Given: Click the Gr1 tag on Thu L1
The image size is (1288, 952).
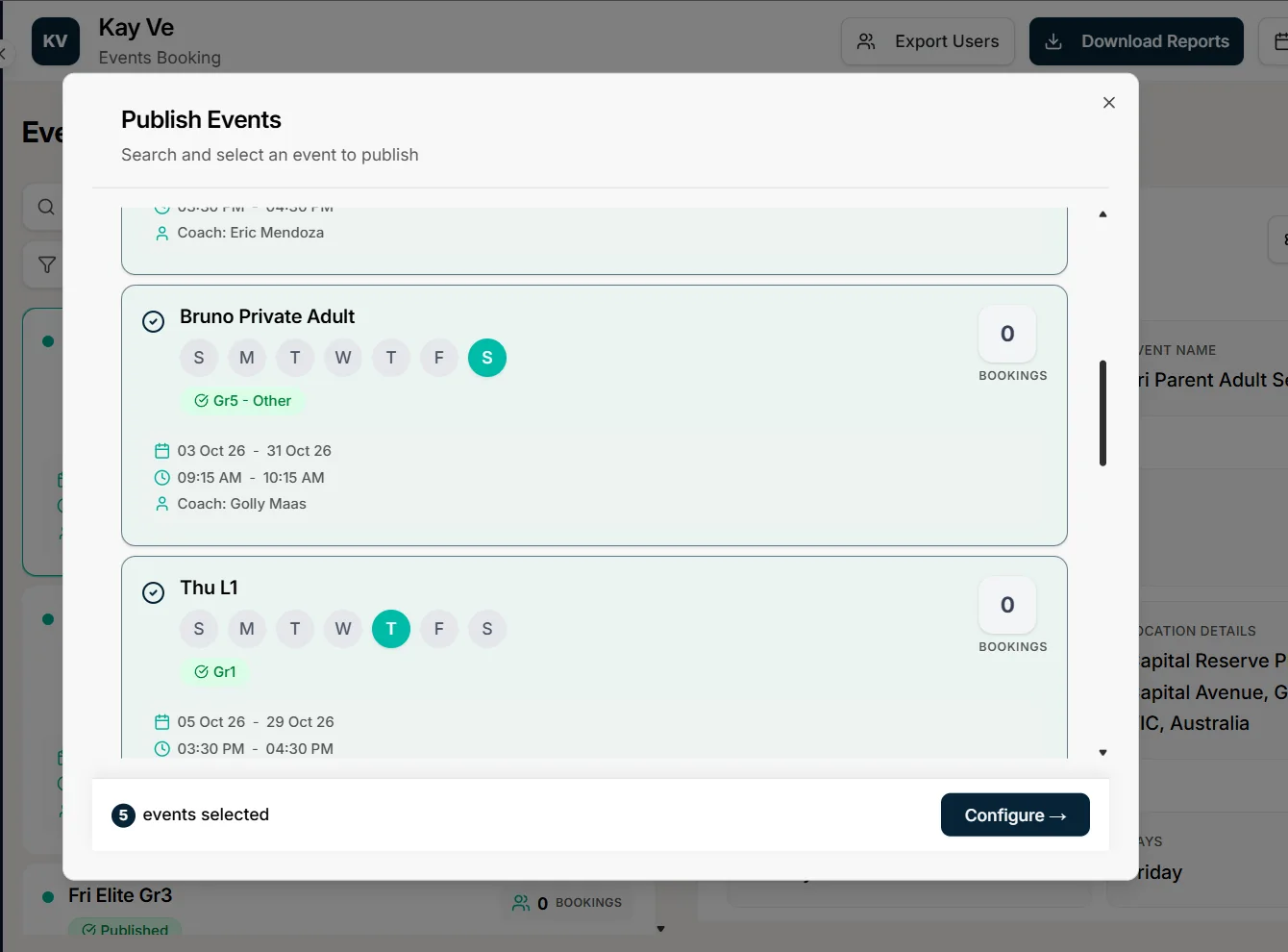Looking at the screenshot, I should coord(215,672).
